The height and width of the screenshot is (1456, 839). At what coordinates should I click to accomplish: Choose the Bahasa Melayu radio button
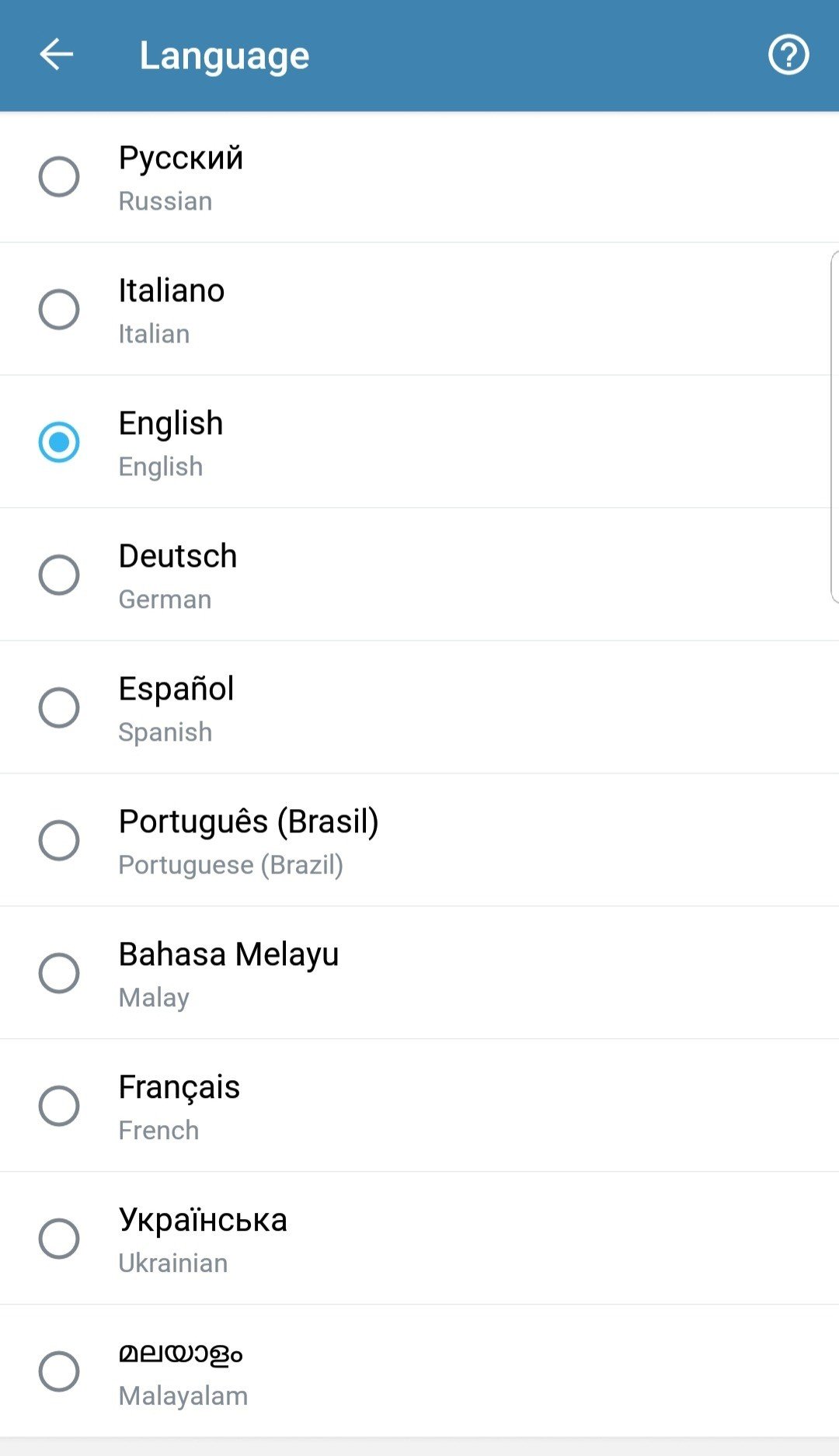(x=59, y=973)
